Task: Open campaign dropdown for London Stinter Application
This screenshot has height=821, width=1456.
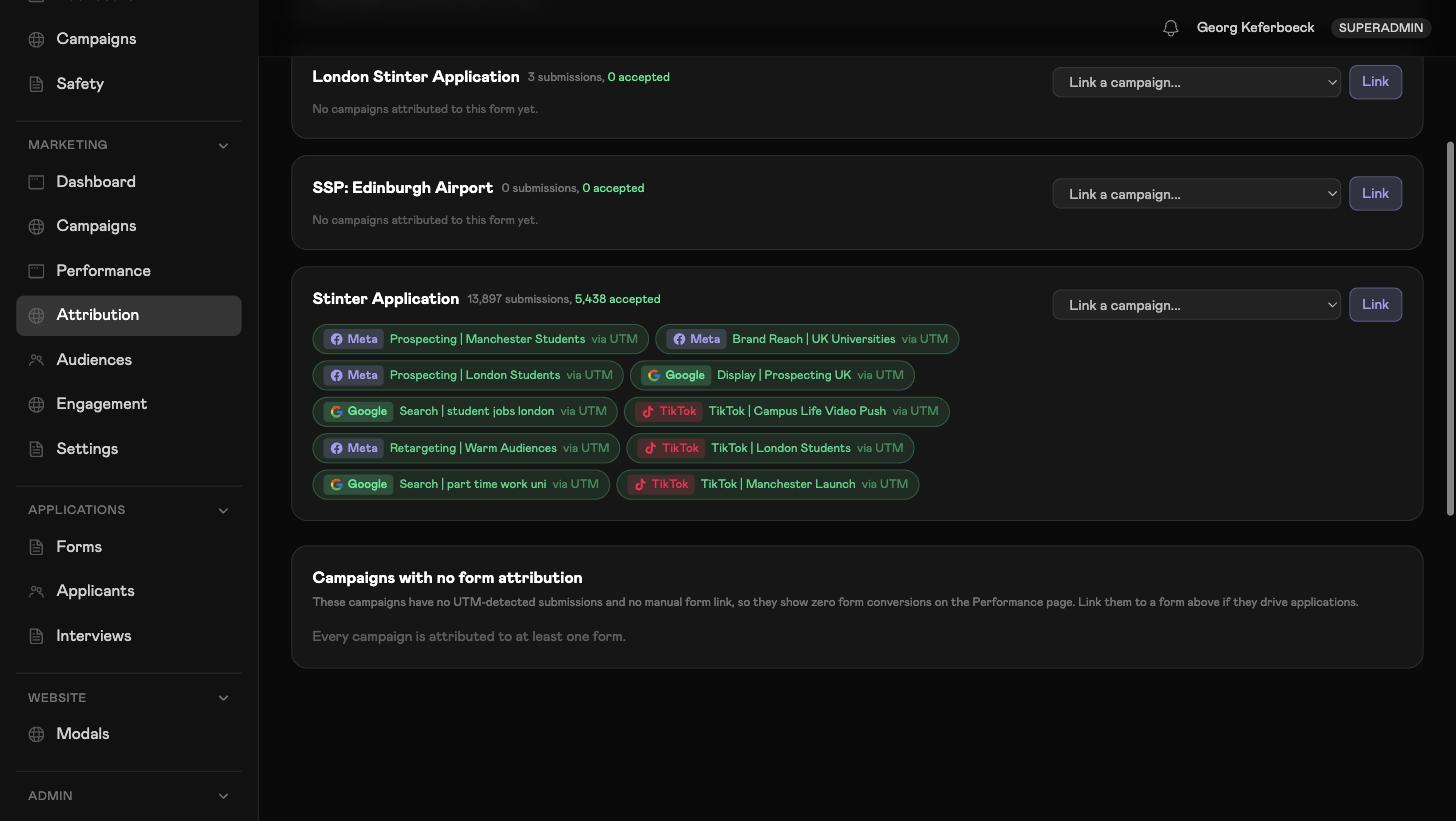Action: 1196,82
